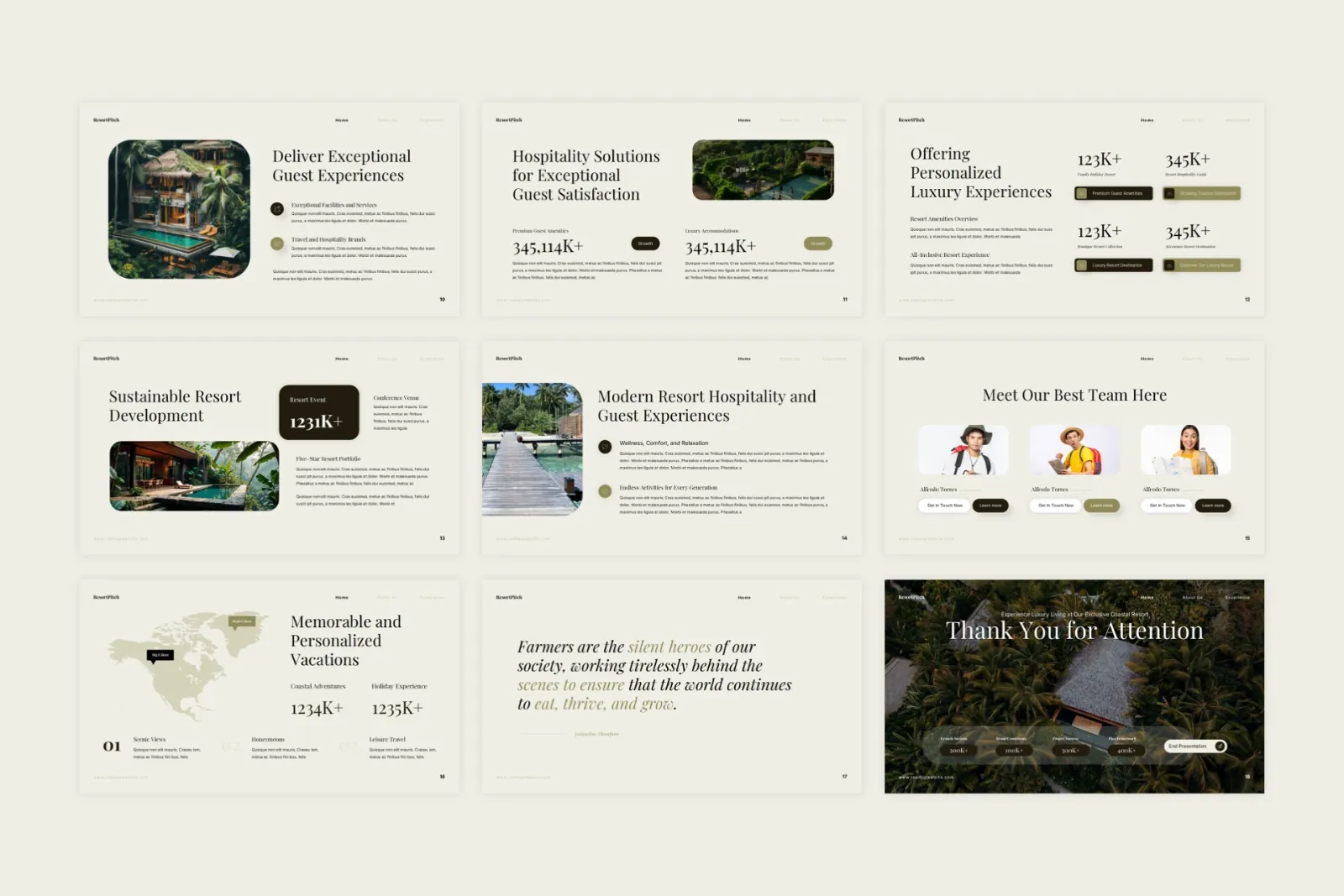Click the 1234K+ Coastal Adventures figure
The image size is (1344, 896).
tap(317, 709)
